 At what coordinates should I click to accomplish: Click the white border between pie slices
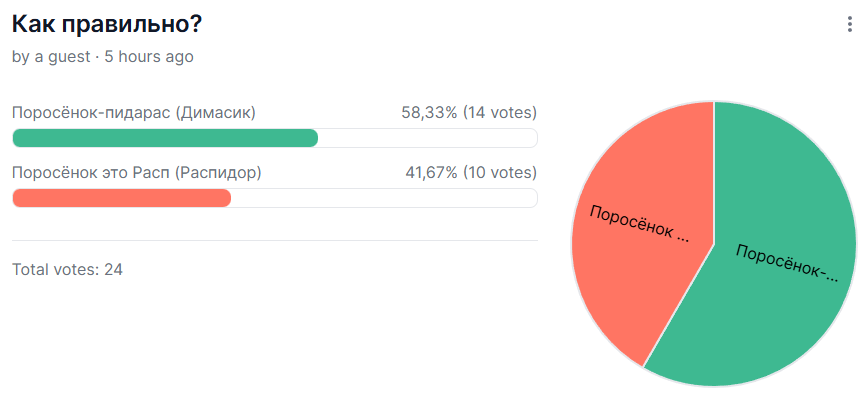[x=714, y=173]
